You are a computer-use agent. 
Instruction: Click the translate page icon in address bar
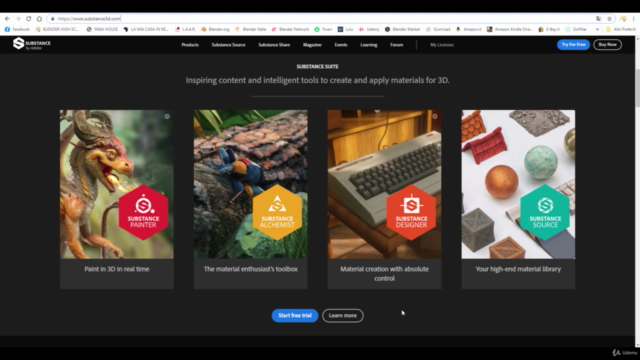click(598, 19)
